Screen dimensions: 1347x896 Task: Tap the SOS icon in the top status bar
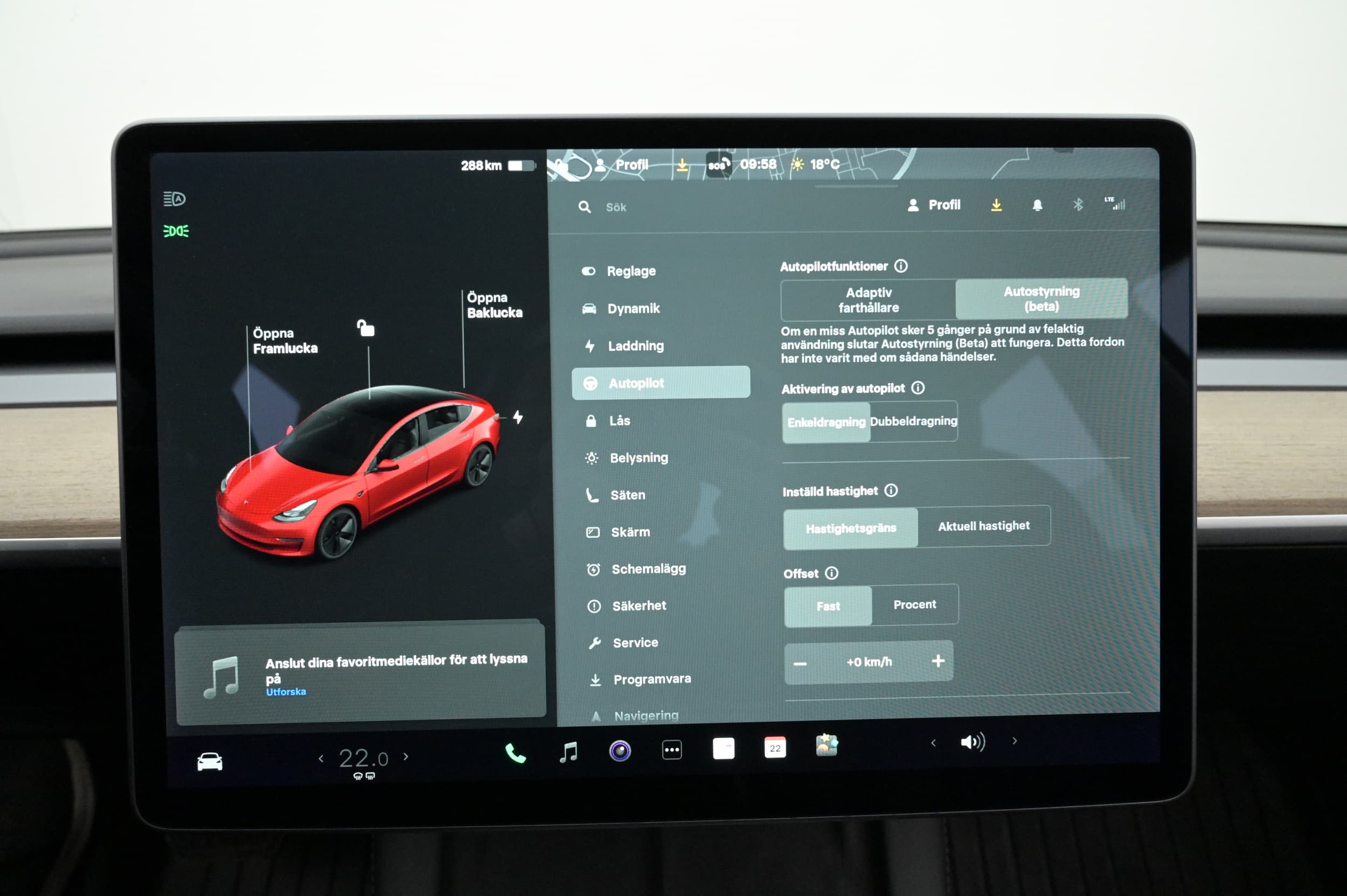(x=719, y=165)
